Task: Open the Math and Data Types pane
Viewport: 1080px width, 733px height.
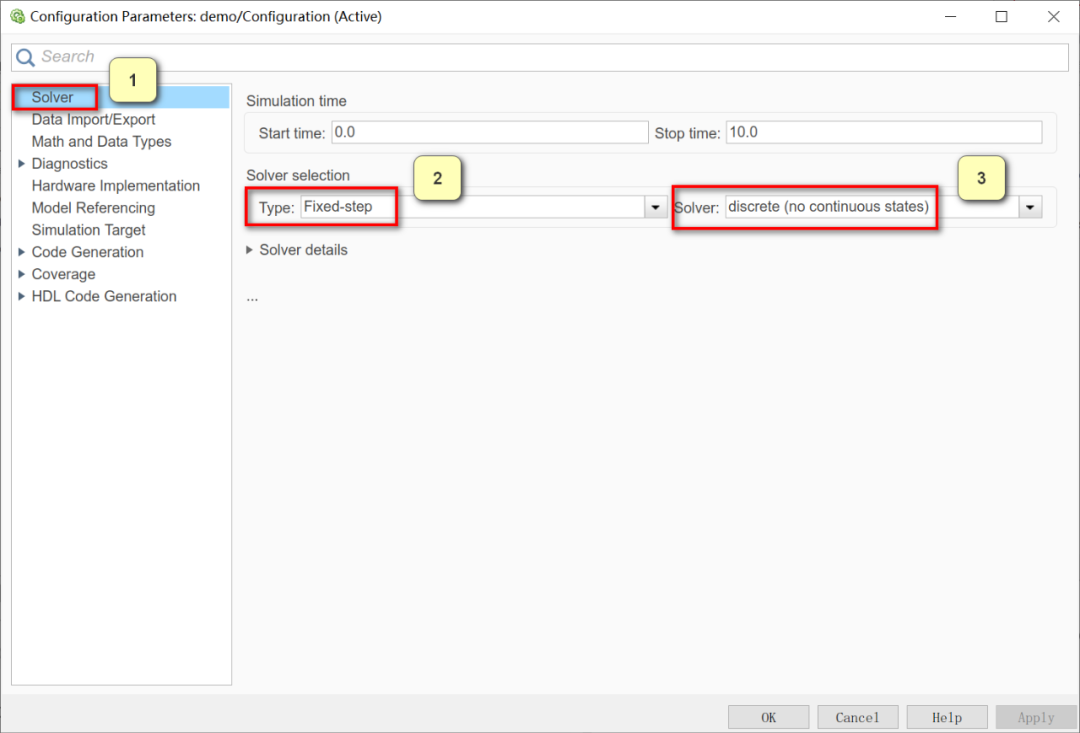Action: (101, 141)
